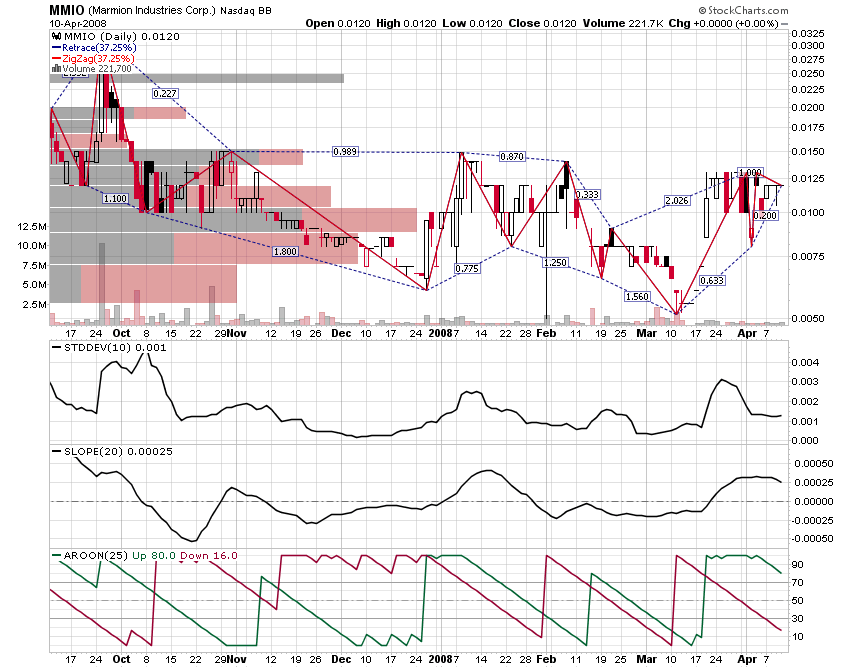Click the Nasdaq BB exchange label

pyautogui.click(x=246, y=10)
